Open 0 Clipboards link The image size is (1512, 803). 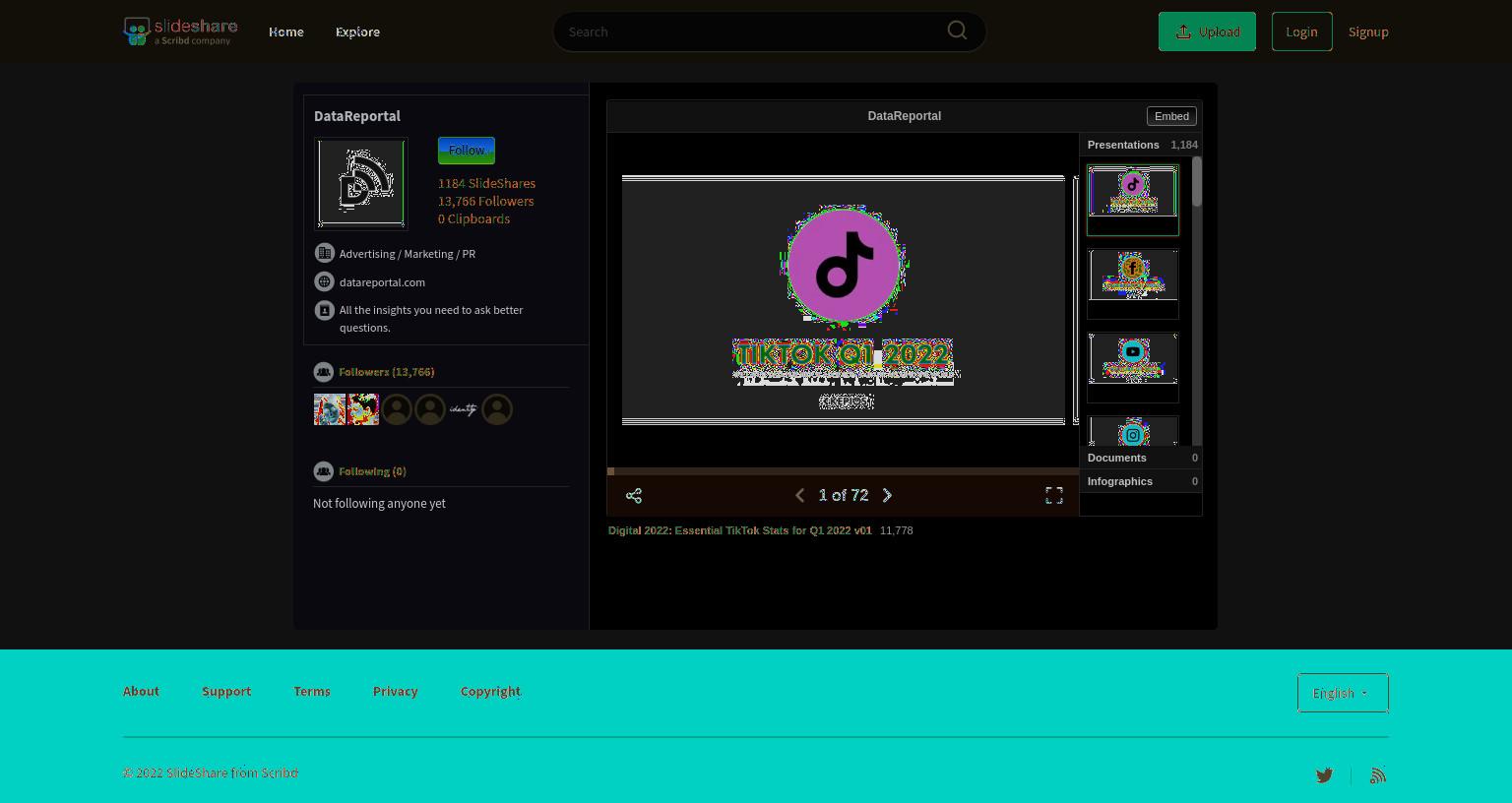[473, 218]
